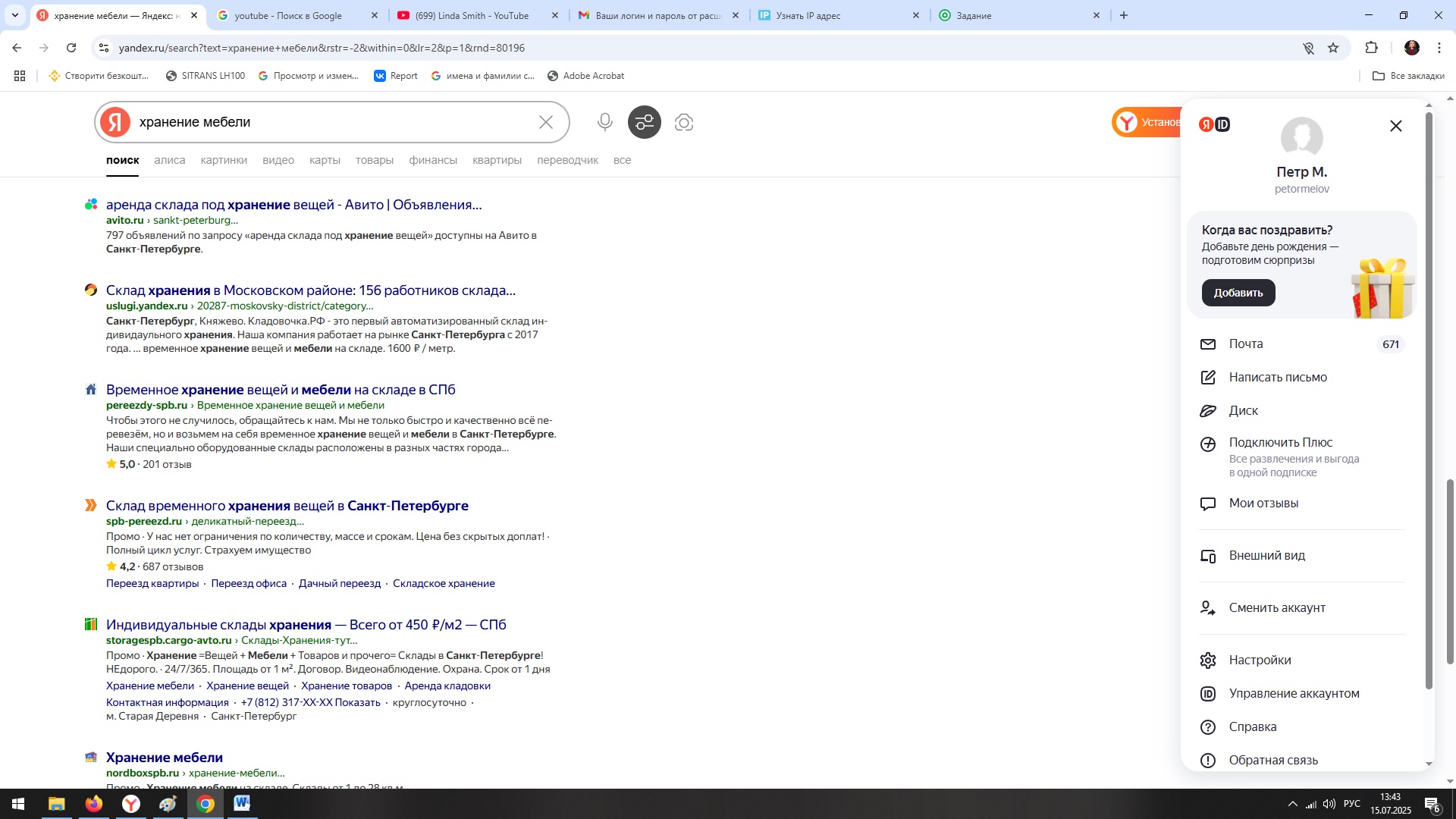Open Внешний вид appearance settings
Screen dimensions: 1456x819
(x=1302, y=556)
